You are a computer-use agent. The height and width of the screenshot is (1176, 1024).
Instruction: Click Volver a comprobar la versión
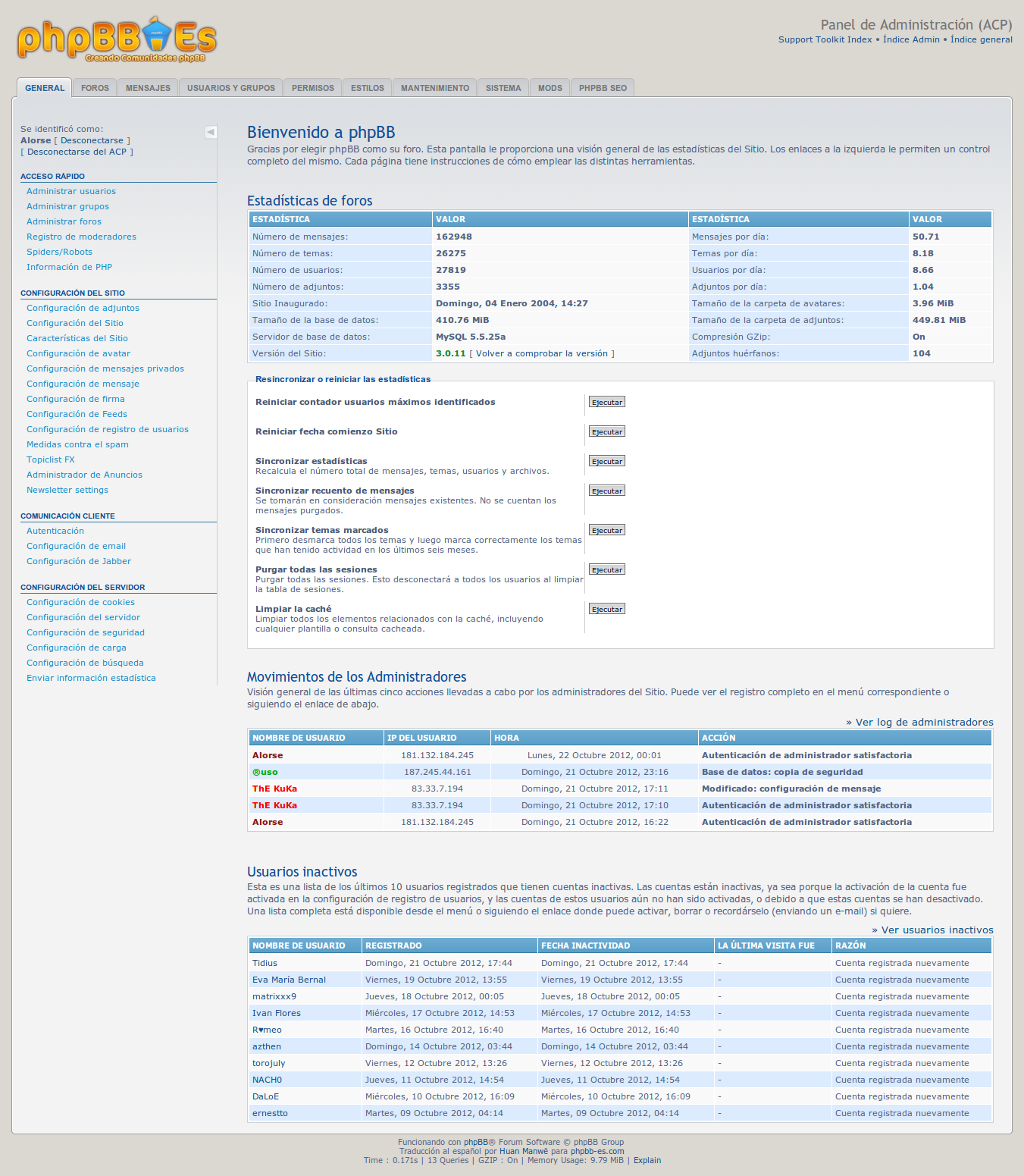[542, 353]
